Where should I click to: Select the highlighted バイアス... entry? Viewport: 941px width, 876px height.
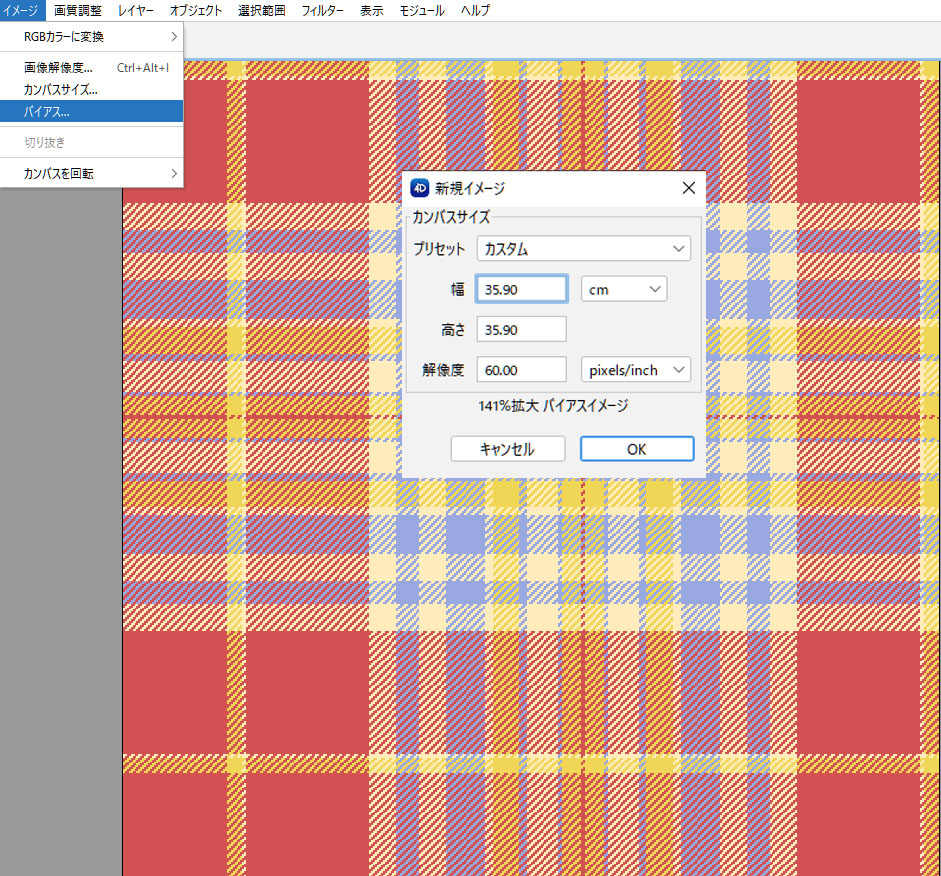pos(92,111)
